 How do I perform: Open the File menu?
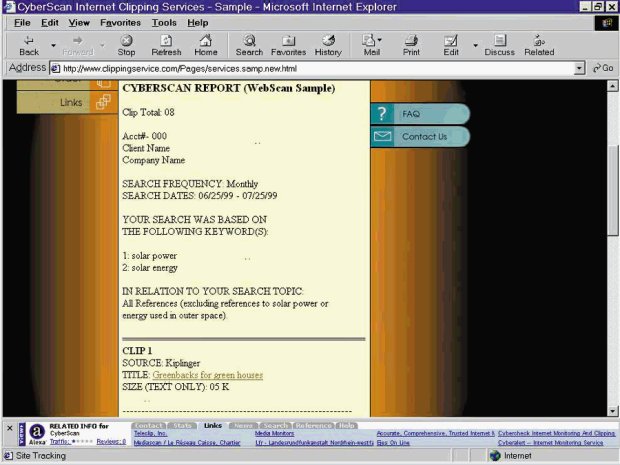point(22,23)
